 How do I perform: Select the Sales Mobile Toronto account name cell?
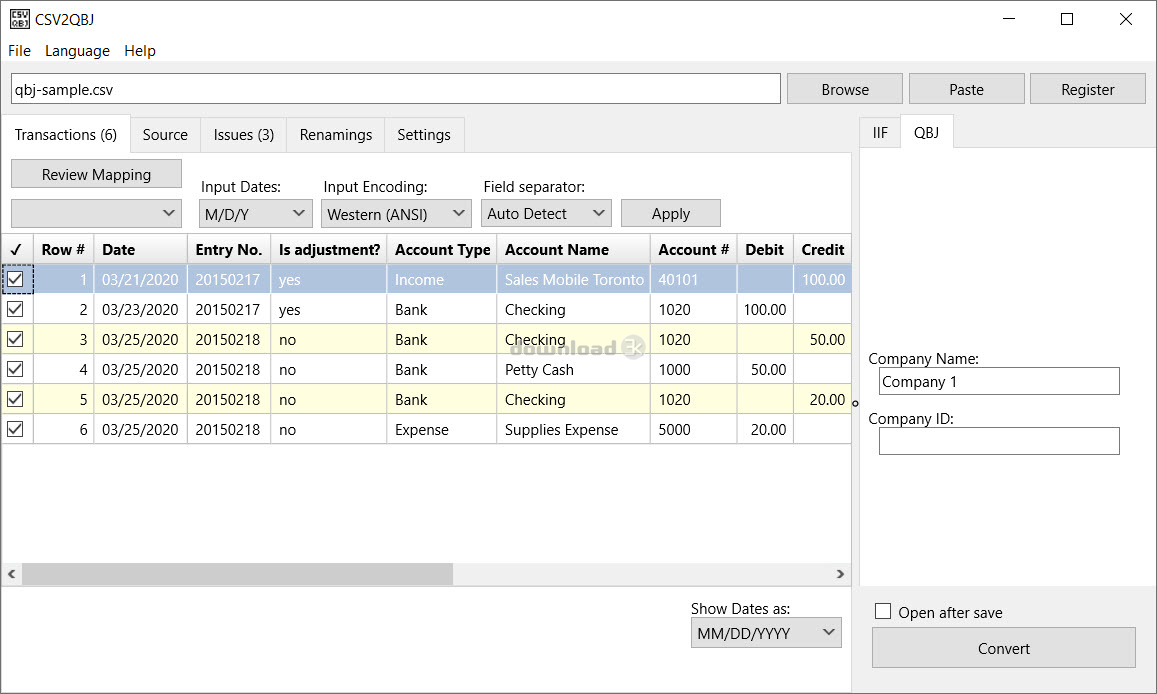tap(573, 280)
